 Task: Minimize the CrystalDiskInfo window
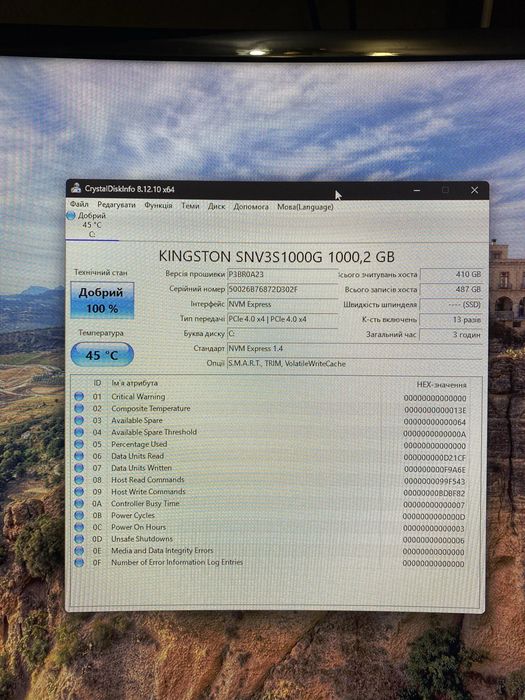417,190
